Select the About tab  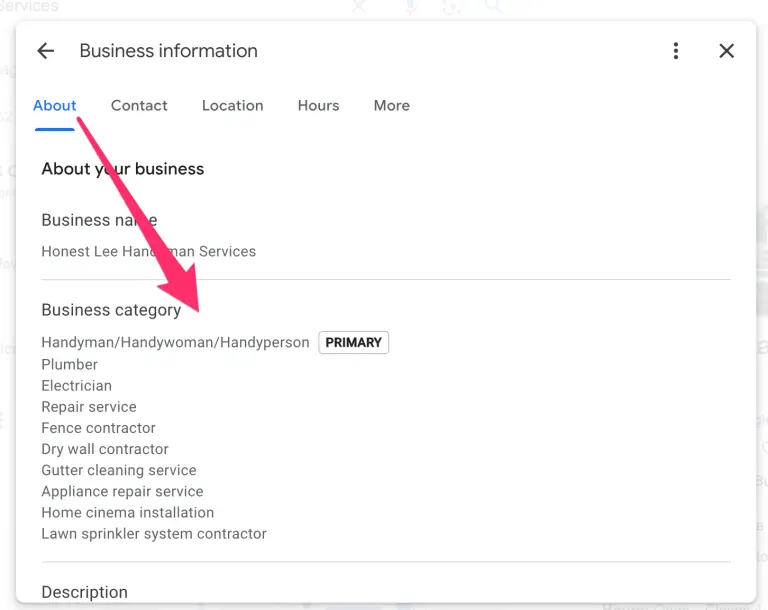[x=54, y=106]
